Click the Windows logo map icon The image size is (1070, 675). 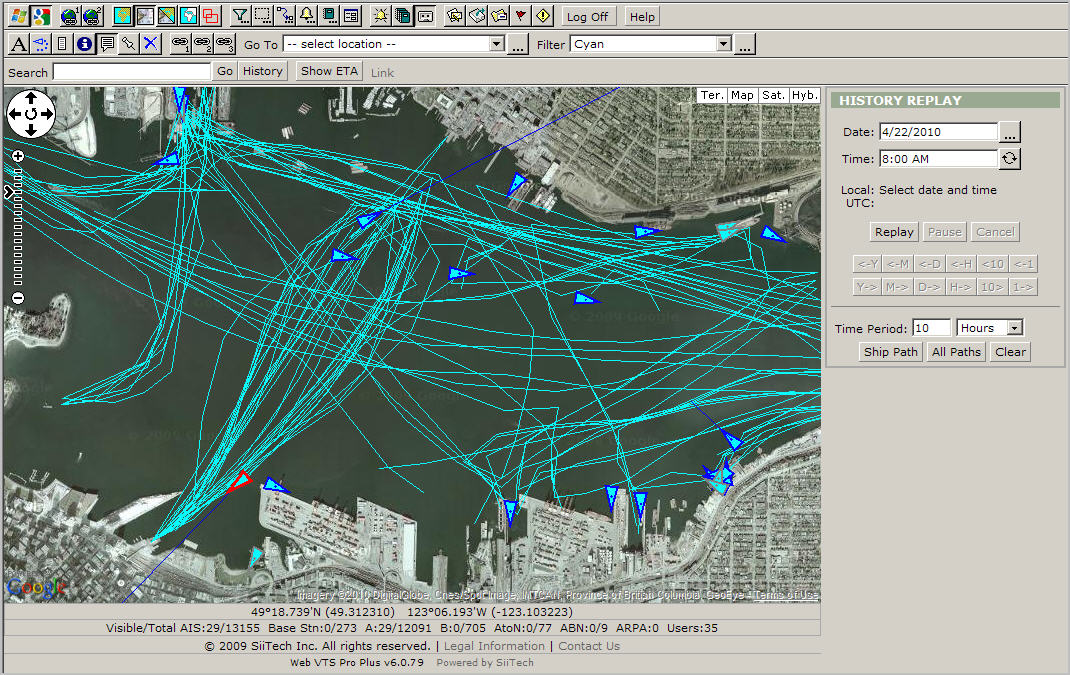18,16
